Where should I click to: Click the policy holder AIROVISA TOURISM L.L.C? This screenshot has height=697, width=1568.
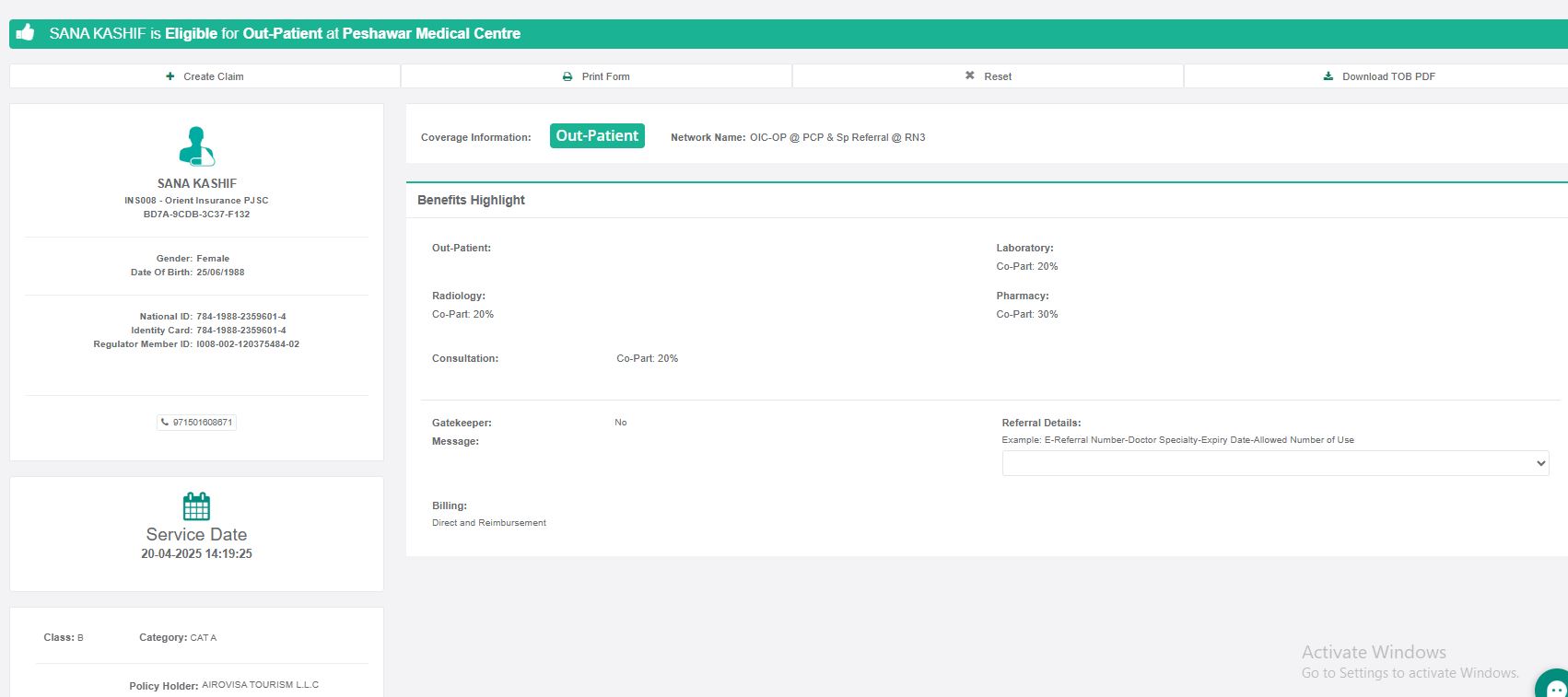260,685
